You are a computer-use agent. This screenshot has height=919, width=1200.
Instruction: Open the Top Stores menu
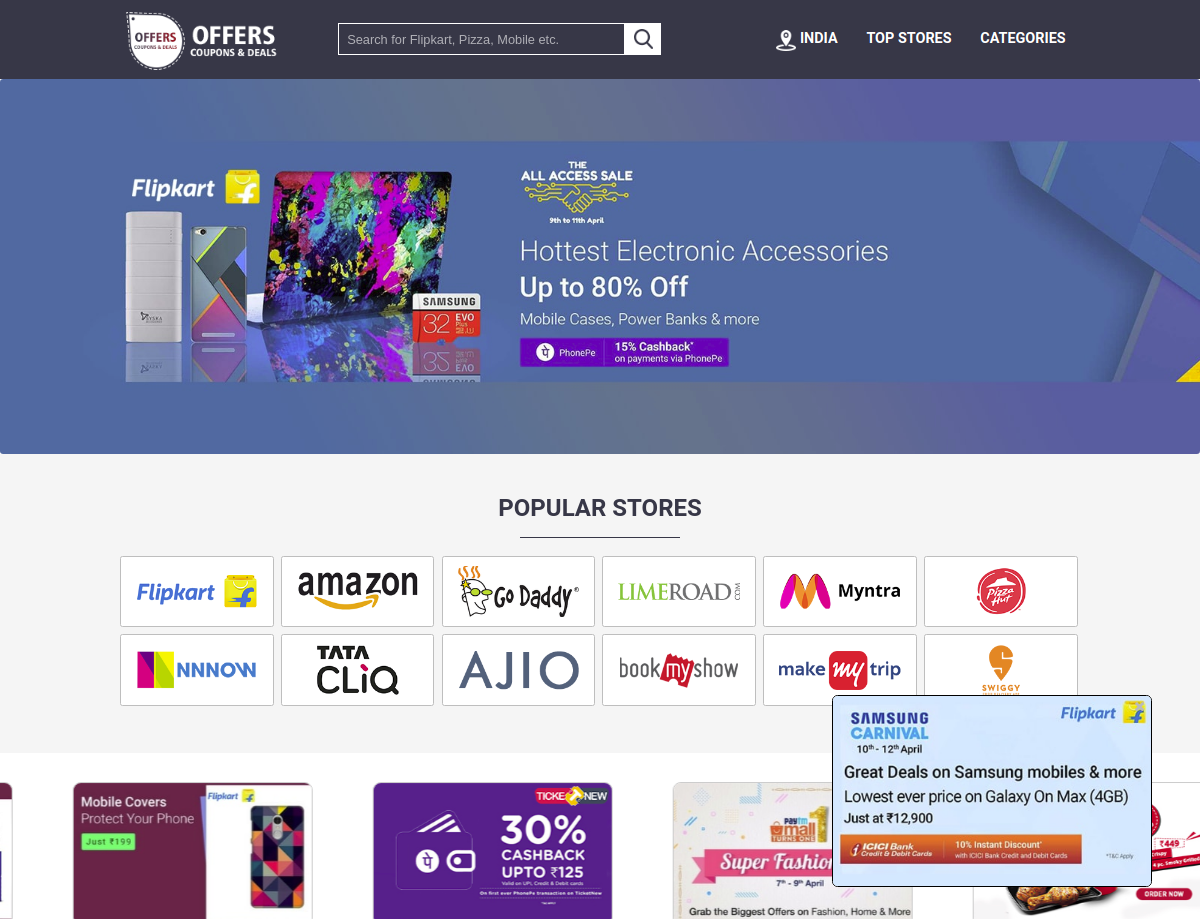(909, 38)
